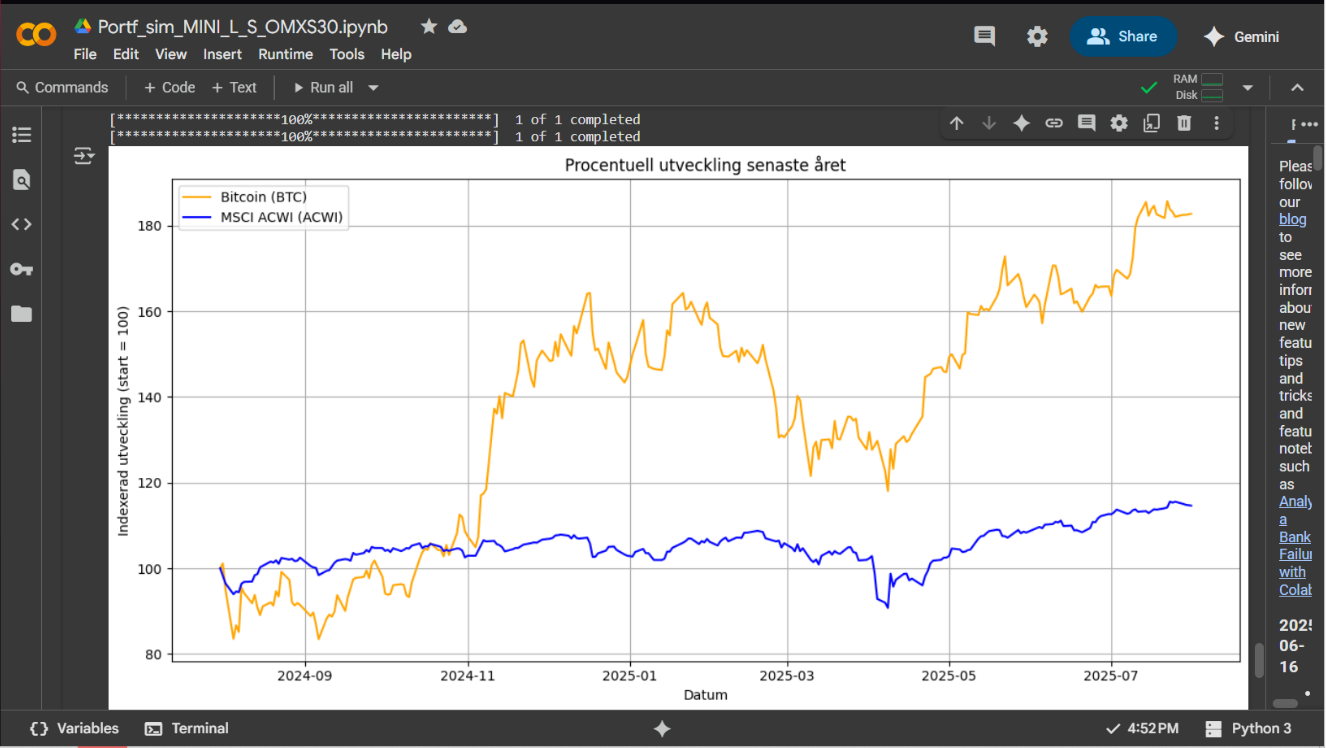1326x748 pixels.
Task: Open the Secrets key sidebar
Action: (x=21, y=269)
